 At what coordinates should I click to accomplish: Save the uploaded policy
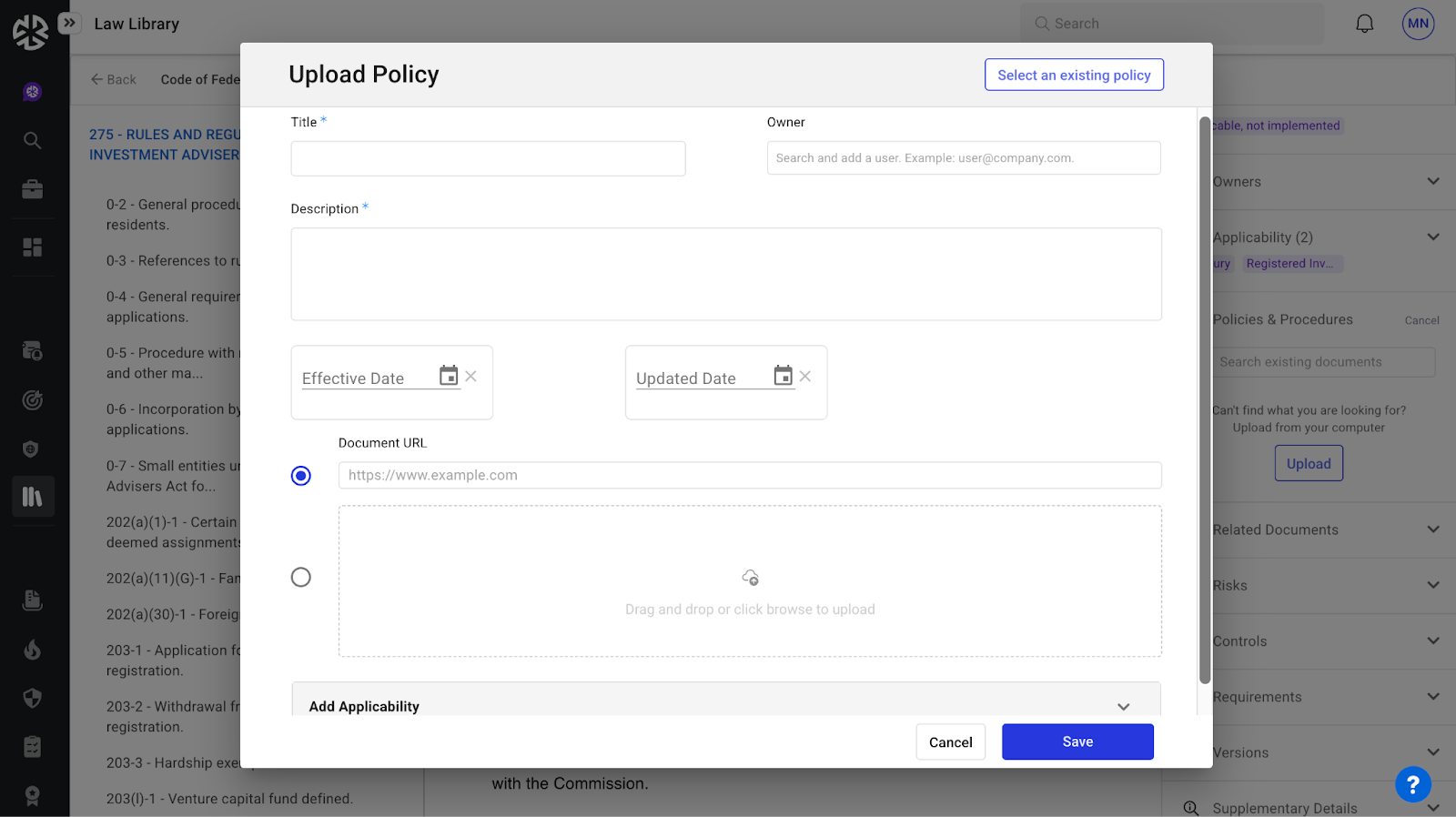coord(1077,742)
